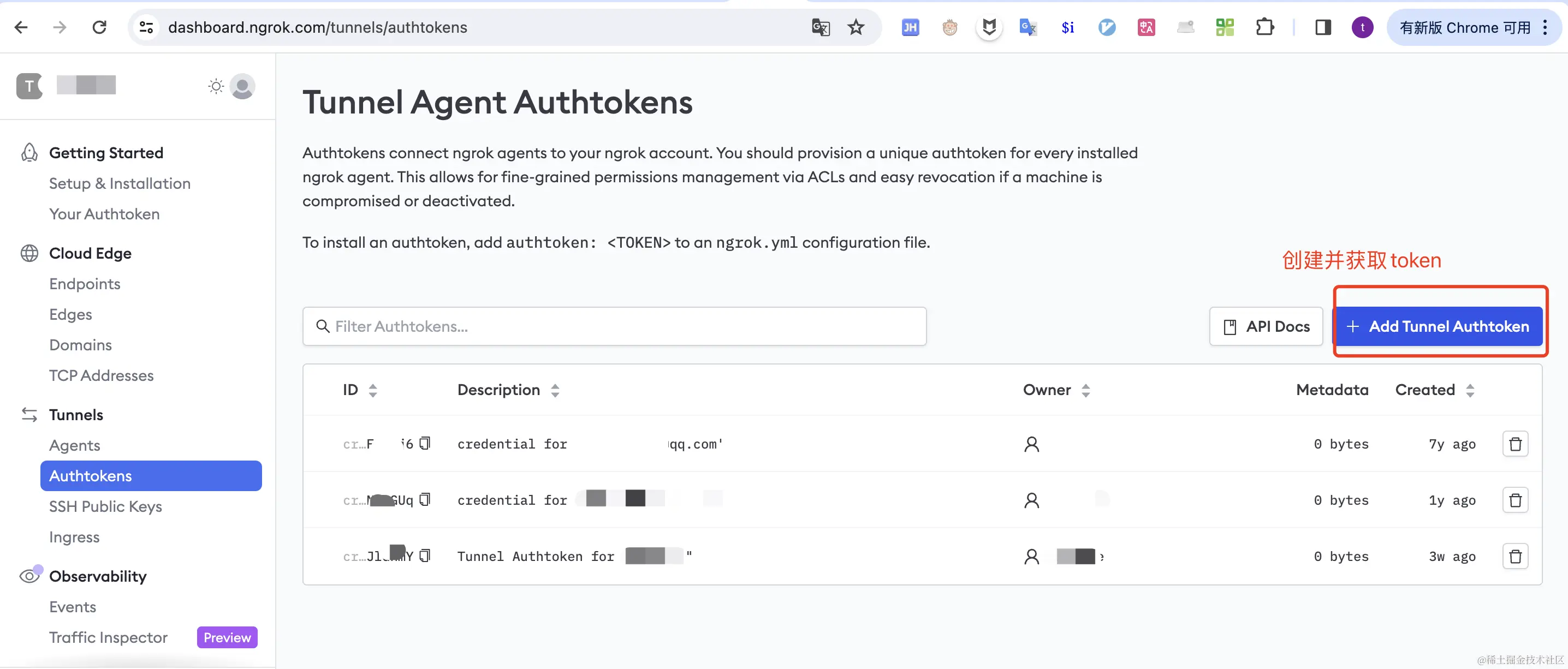Image resolution: width=1568 pixels, height=669 pixels.
Task: Copy ID of the 1y ago credential
Action: pyautogui.click(x=425, y=499)
